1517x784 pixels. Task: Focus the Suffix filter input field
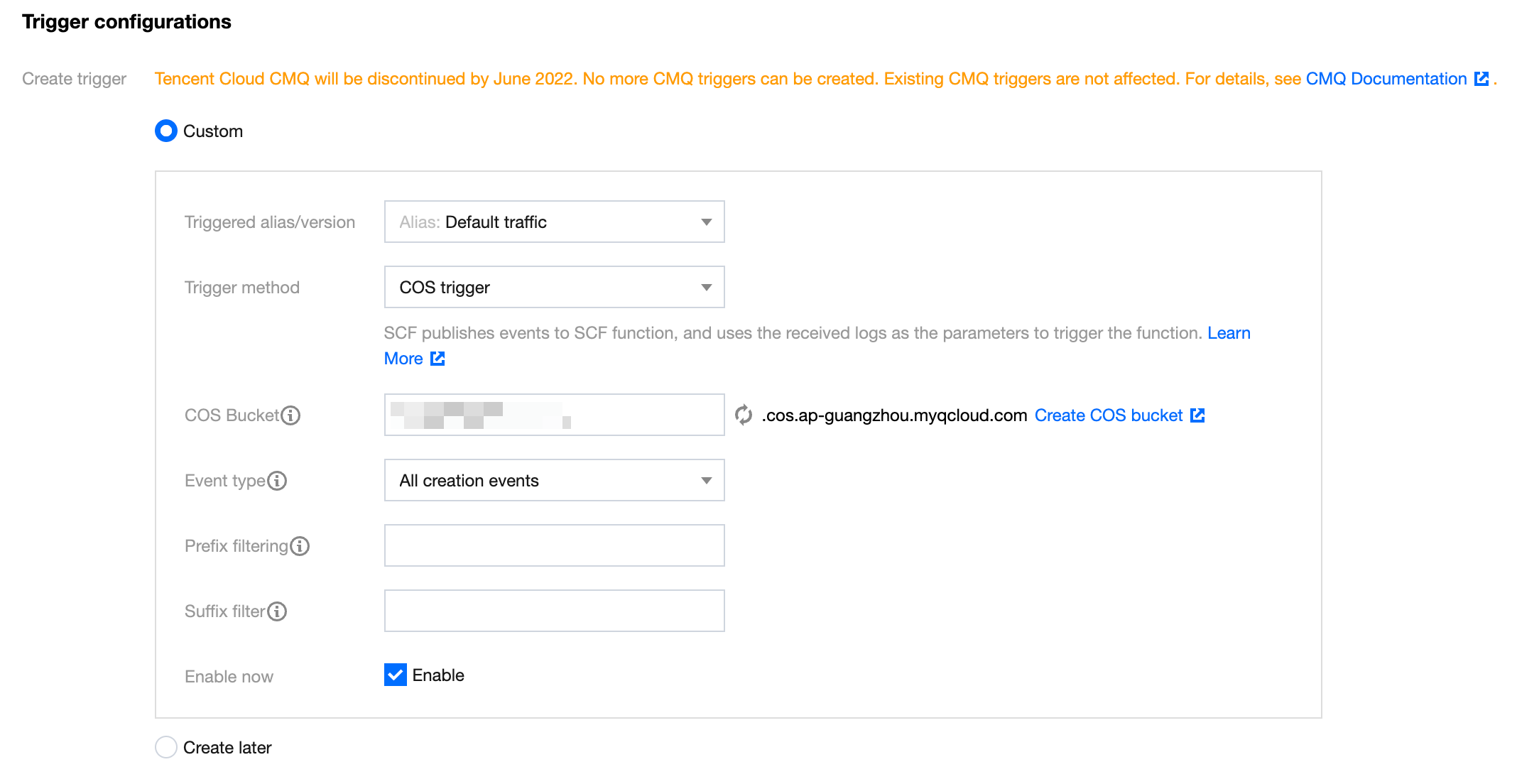click(554, 611)
